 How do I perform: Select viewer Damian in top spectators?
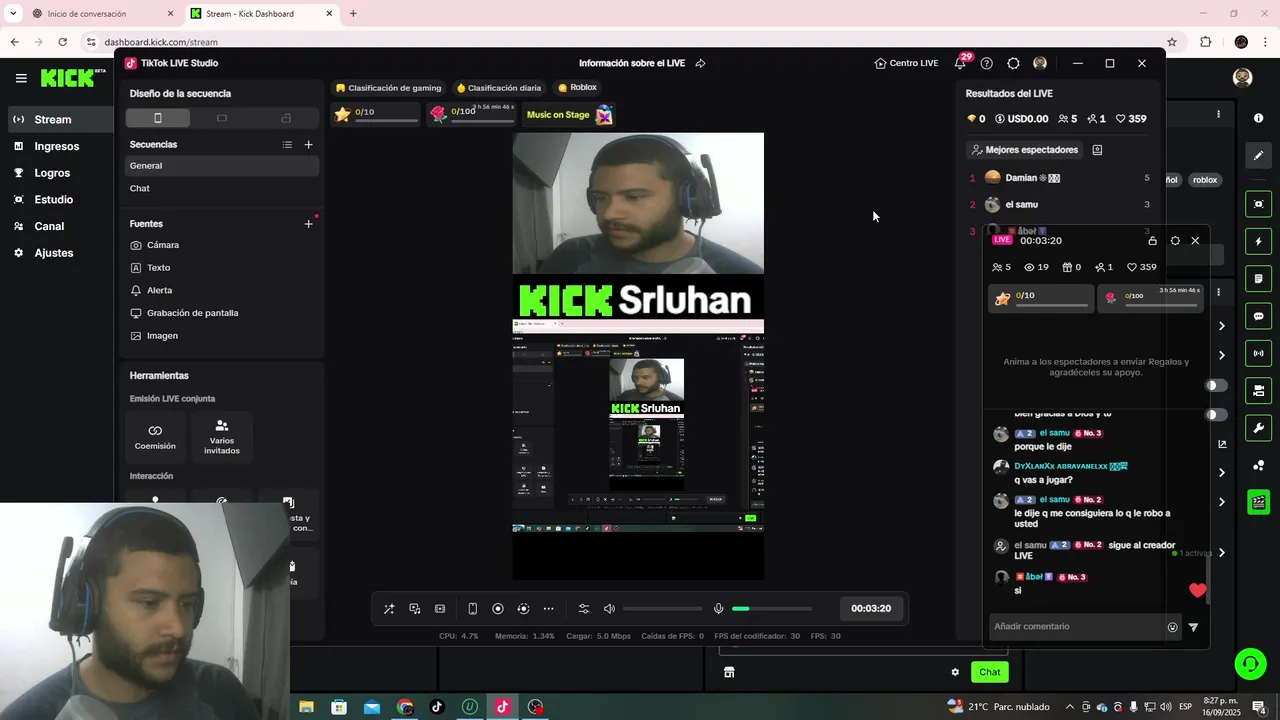pos(1060,178)
